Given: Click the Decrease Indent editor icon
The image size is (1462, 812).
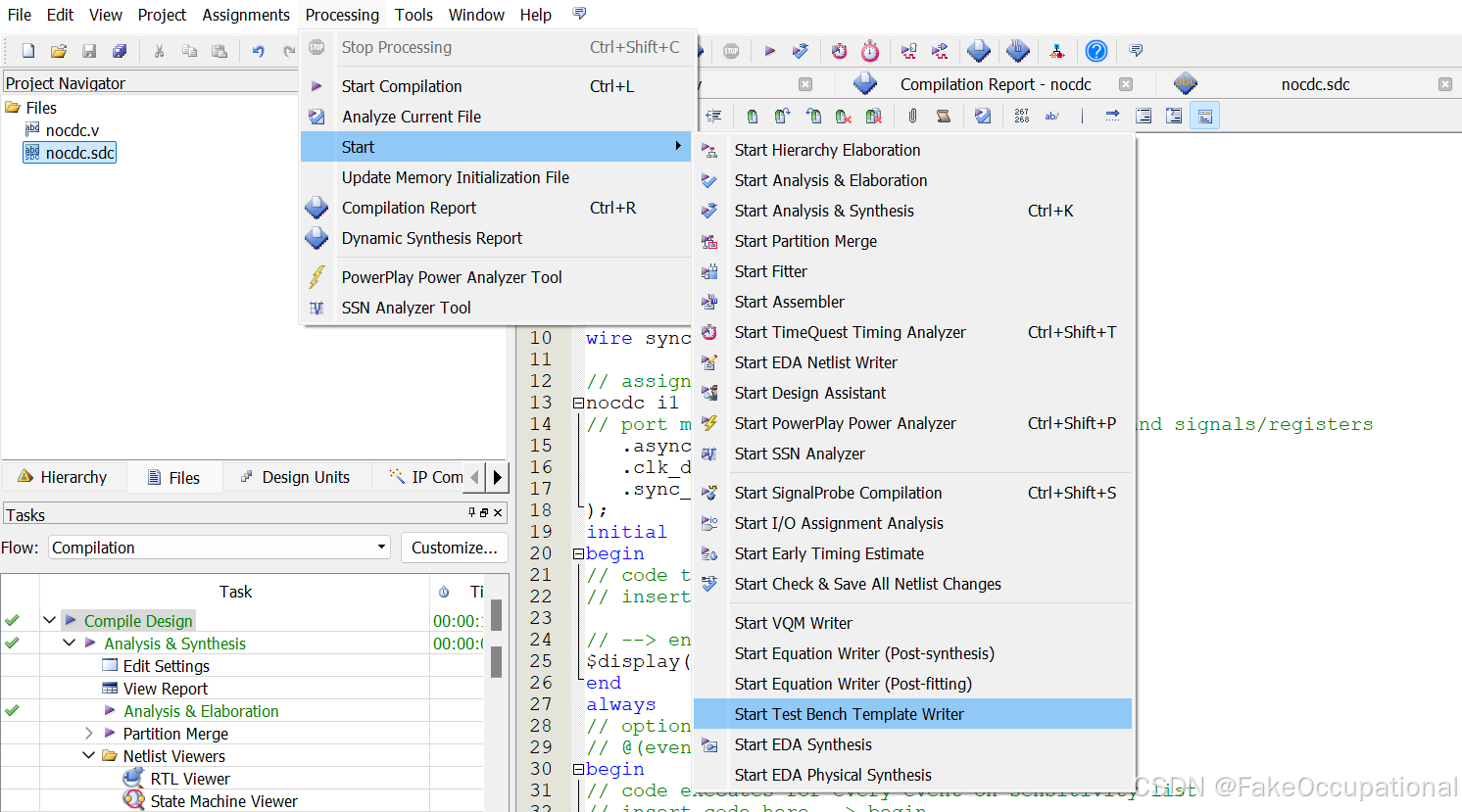Looking at the screenshot, I should (x=714, y=116).
